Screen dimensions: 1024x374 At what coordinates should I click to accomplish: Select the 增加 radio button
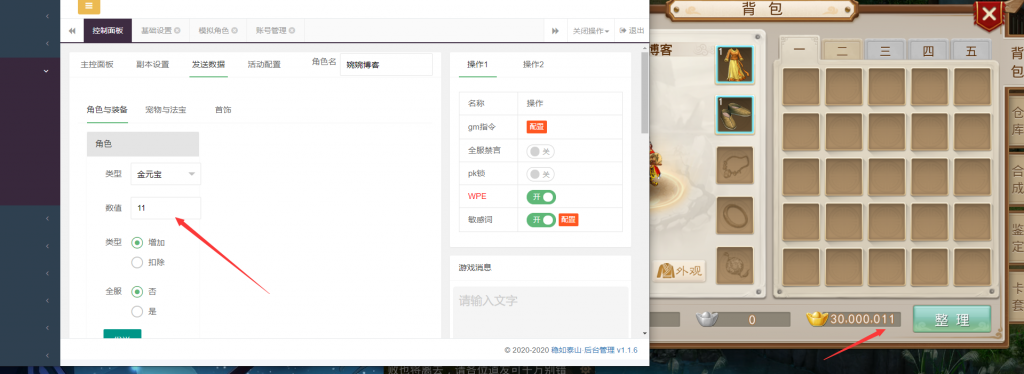pyautogui.click(x=137, y=242)
